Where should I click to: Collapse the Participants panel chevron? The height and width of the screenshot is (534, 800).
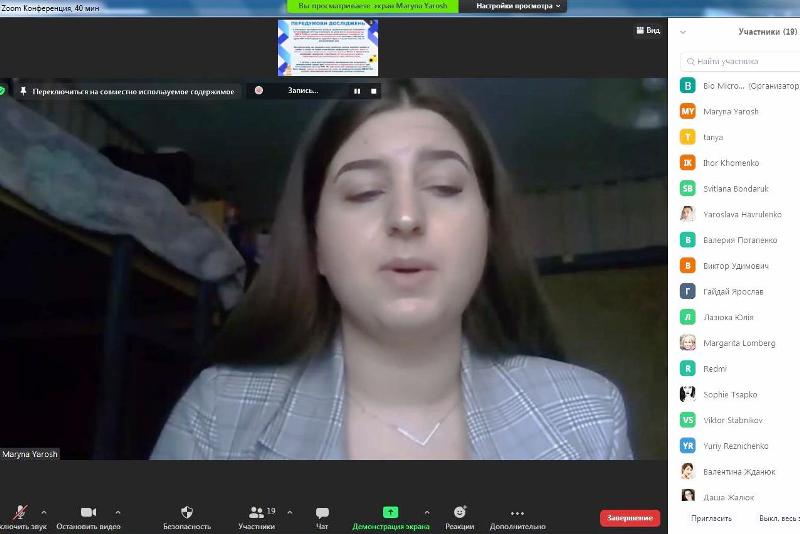pyautogui.click(x=683, y=32)
